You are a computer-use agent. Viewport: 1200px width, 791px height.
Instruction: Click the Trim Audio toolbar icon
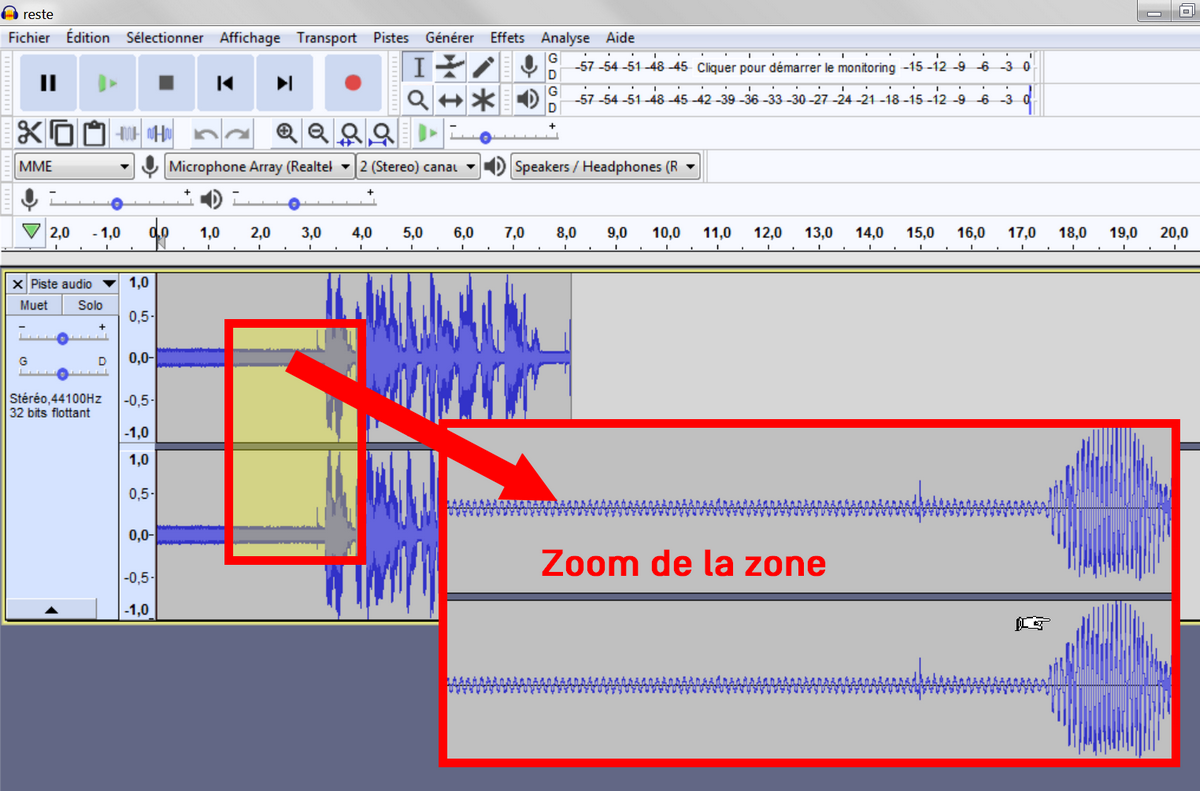coord(129,132)
